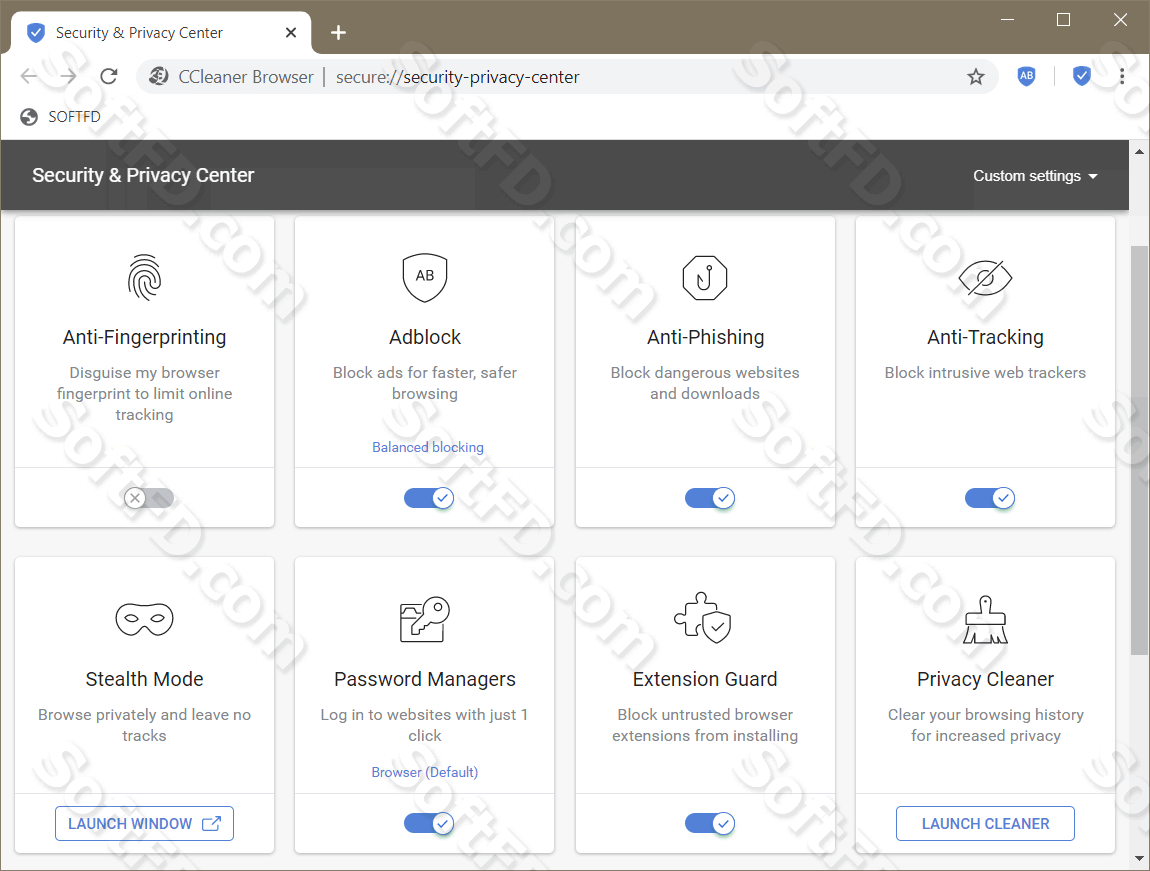Screen dimensions: 1150x871
Task: Click the LAUNCH WINDOW button
Action: tap(144, 823)
